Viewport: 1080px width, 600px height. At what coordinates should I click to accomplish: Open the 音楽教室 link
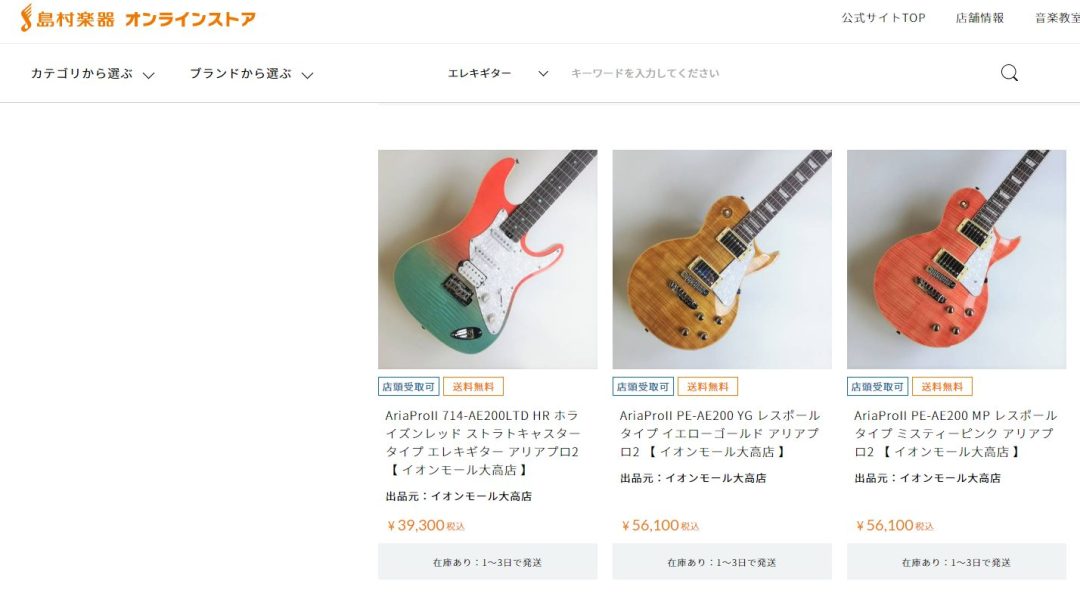click(1057, 19)
